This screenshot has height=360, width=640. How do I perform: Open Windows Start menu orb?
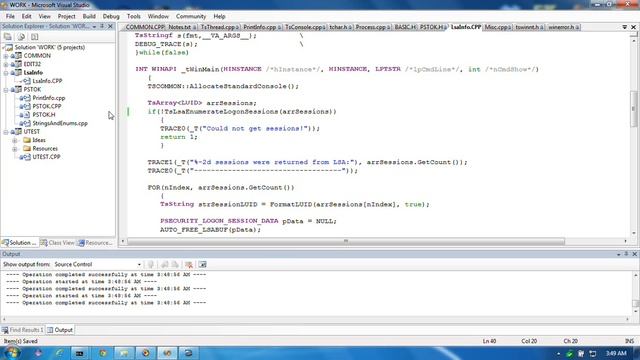[12, 353]
